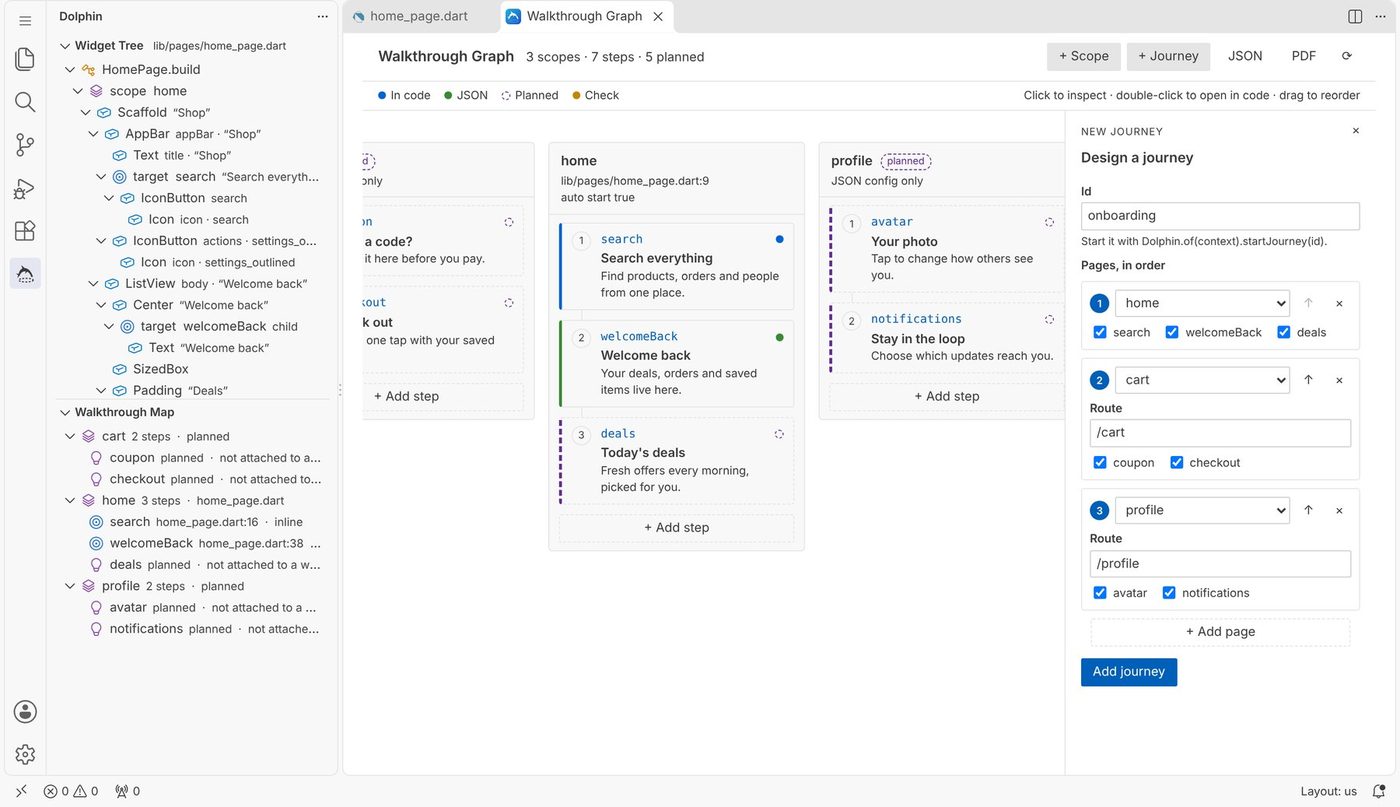Uncheck the checkout step checkbox
Image resolution: width=1400 pixels, height=807 pixels.
coord(1177,462)
